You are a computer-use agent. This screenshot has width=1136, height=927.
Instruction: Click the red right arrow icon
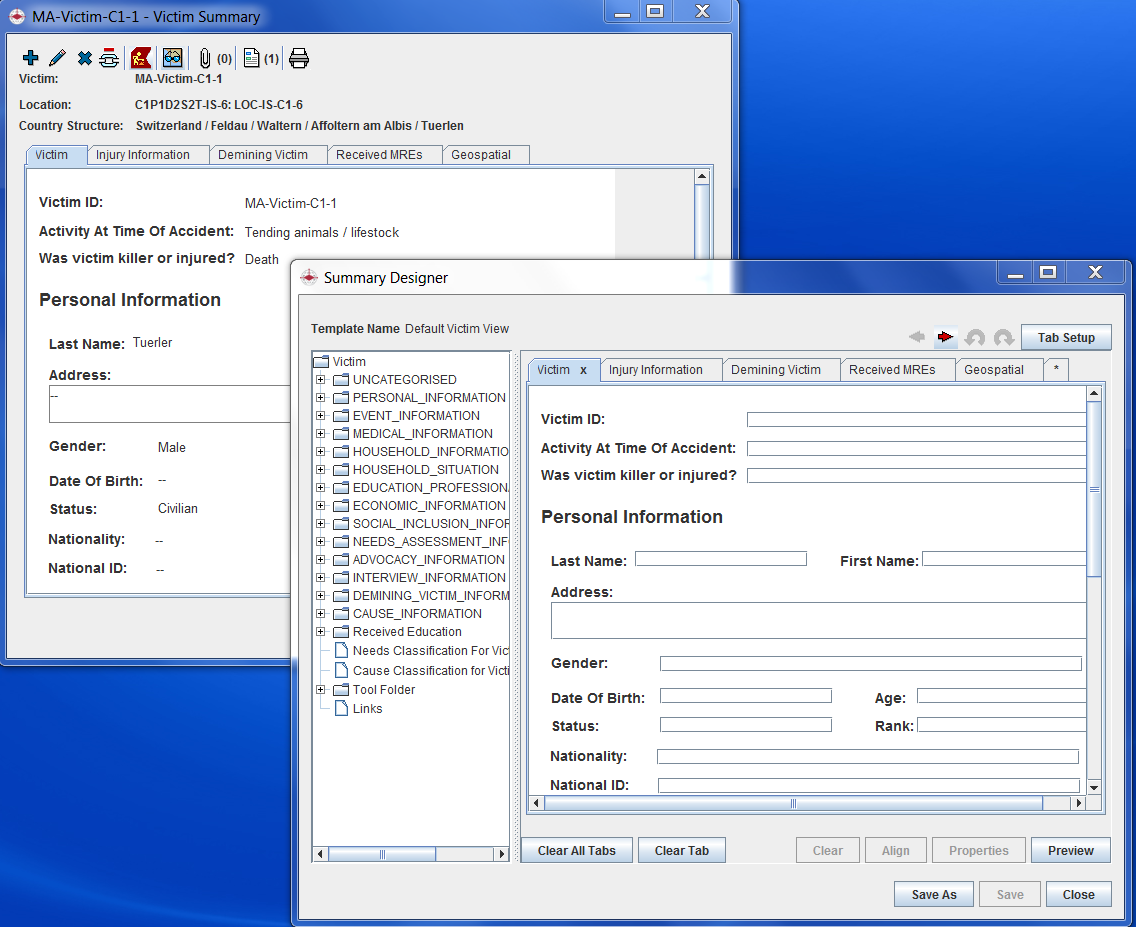(945, 338)
